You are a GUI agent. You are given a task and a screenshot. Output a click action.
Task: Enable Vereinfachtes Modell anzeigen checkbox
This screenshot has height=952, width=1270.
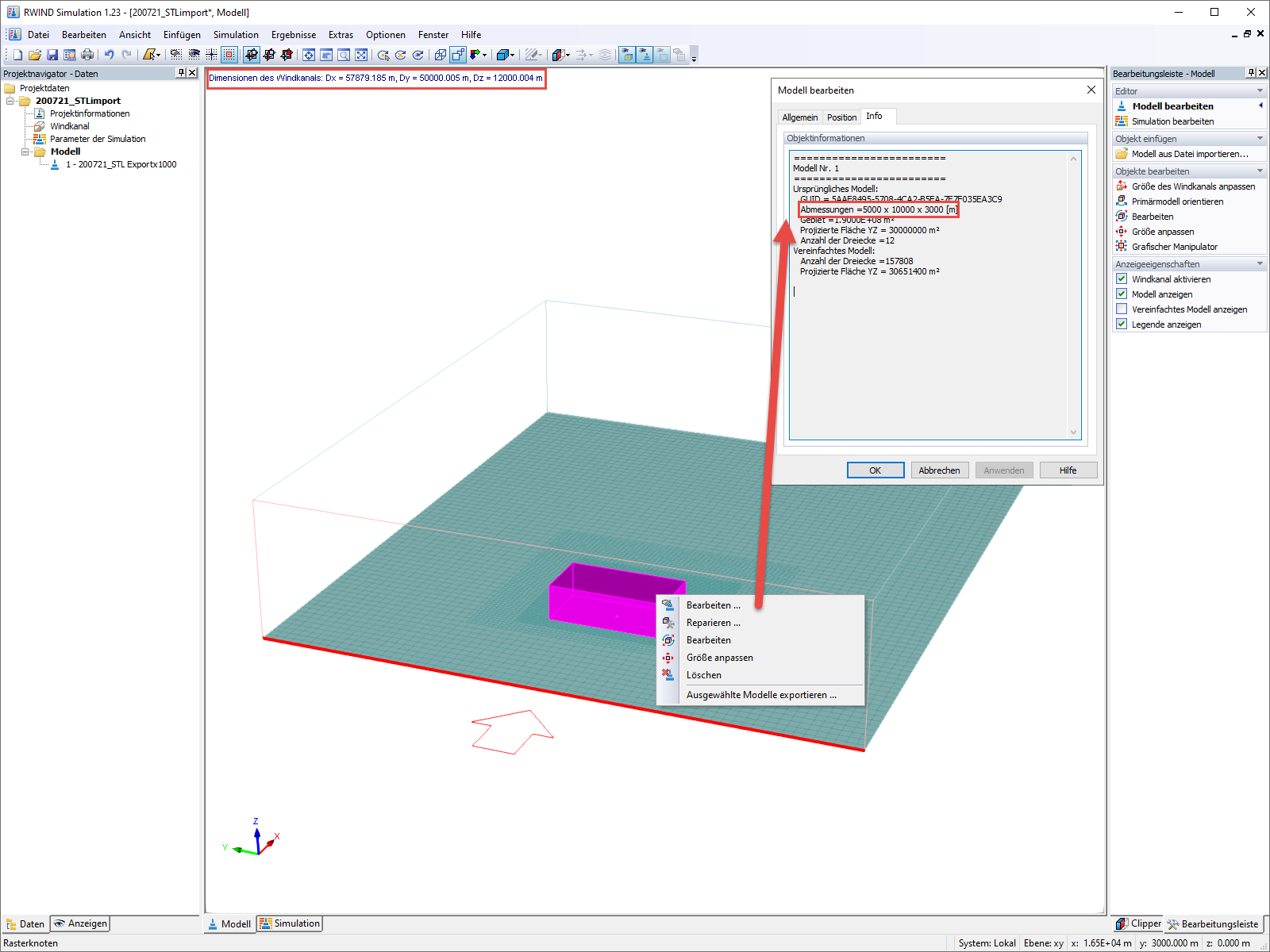1122,309
